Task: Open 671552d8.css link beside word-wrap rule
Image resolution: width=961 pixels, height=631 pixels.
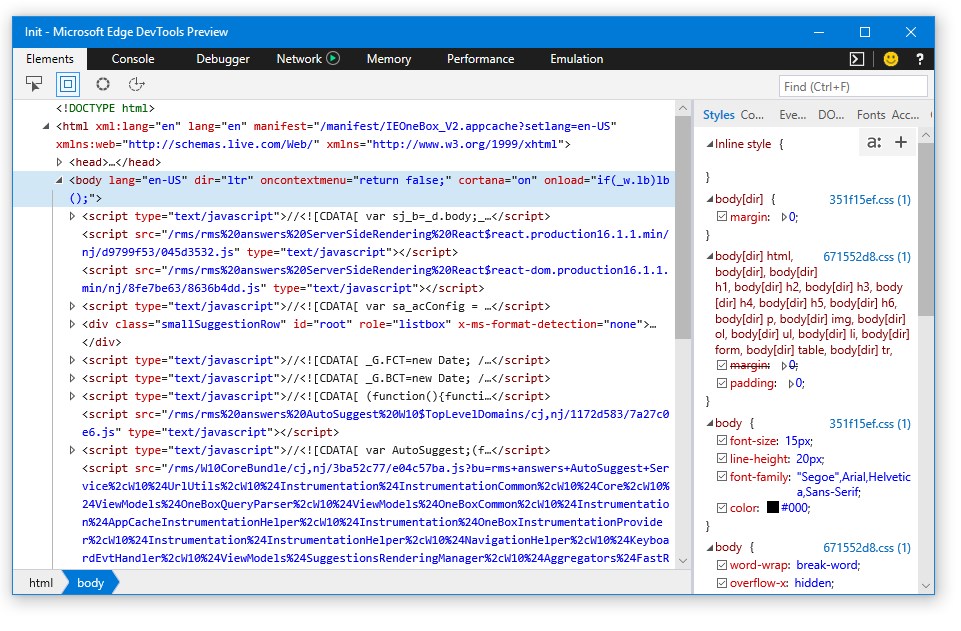Action: point(867,548)
